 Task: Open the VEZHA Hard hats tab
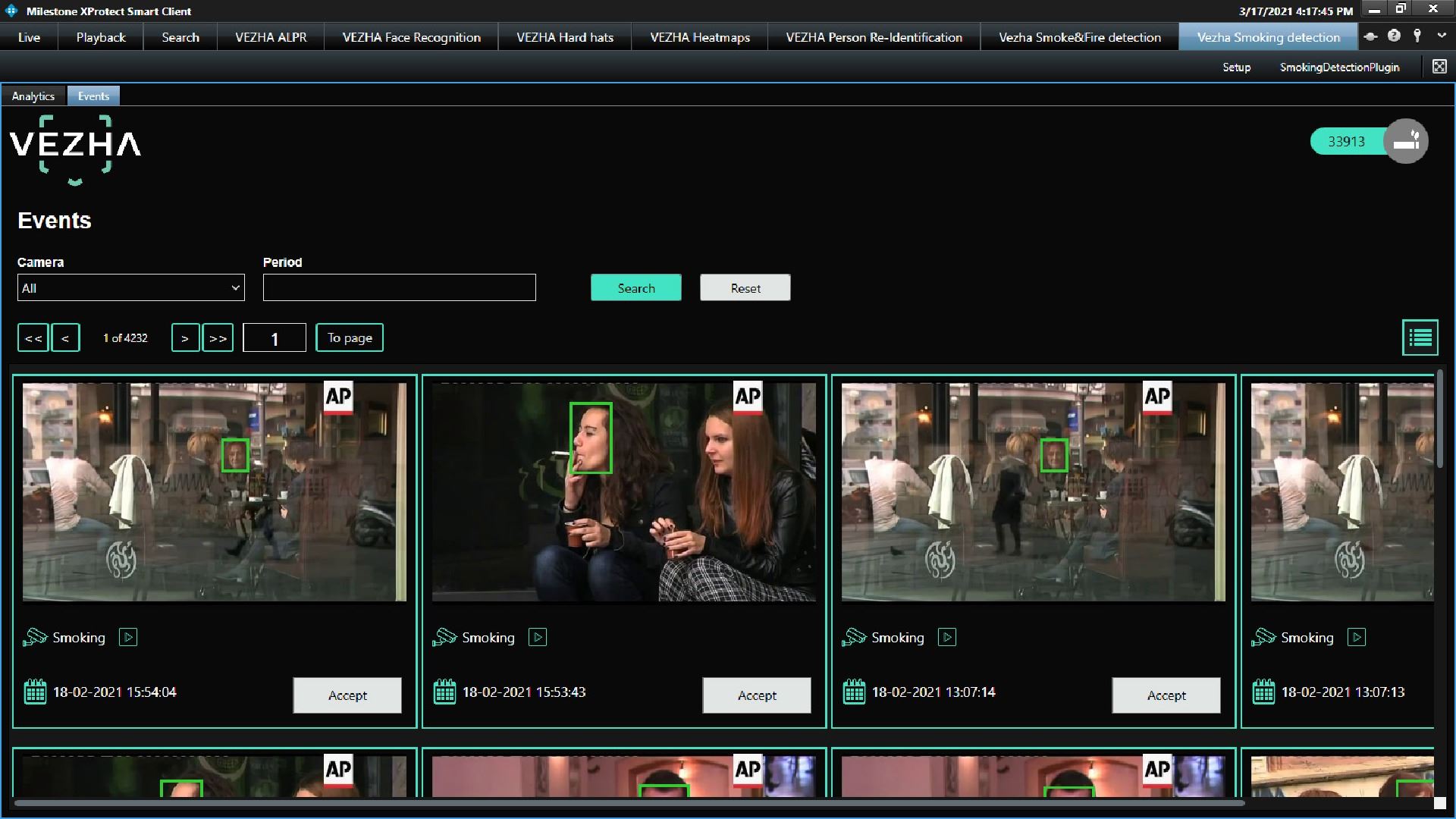coord(565,37)
